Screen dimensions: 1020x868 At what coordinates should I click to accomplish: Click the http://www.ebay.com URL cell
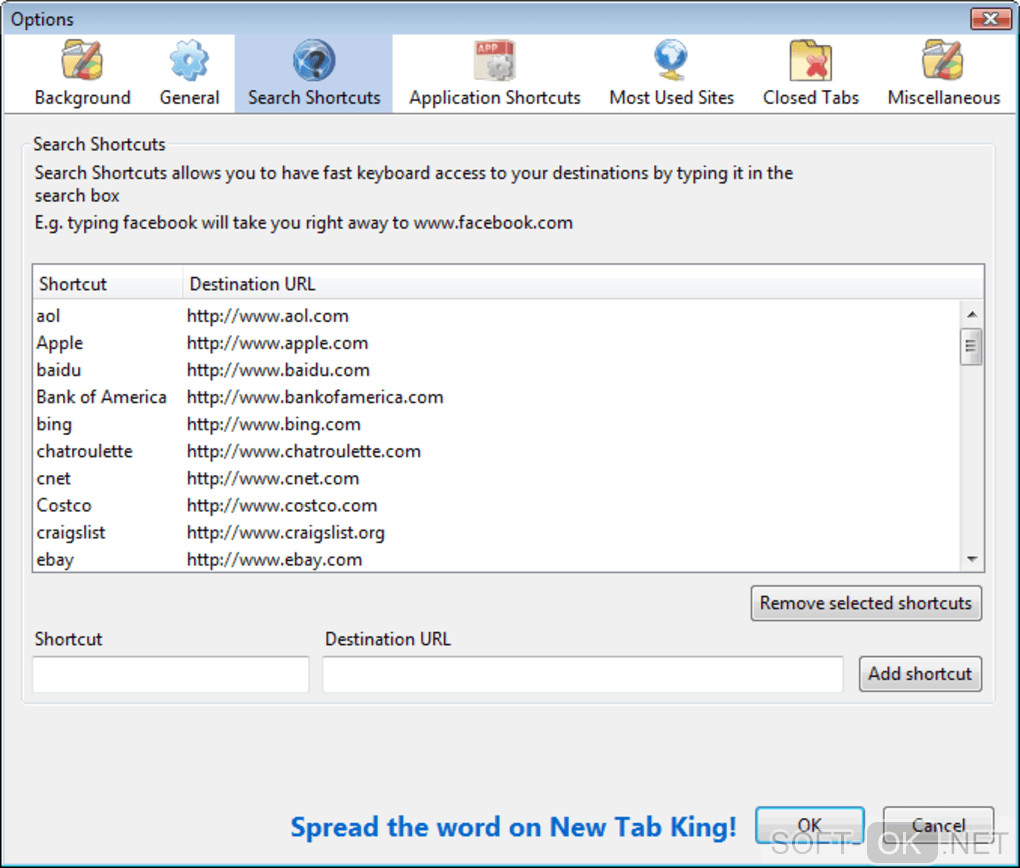point(274,560)
